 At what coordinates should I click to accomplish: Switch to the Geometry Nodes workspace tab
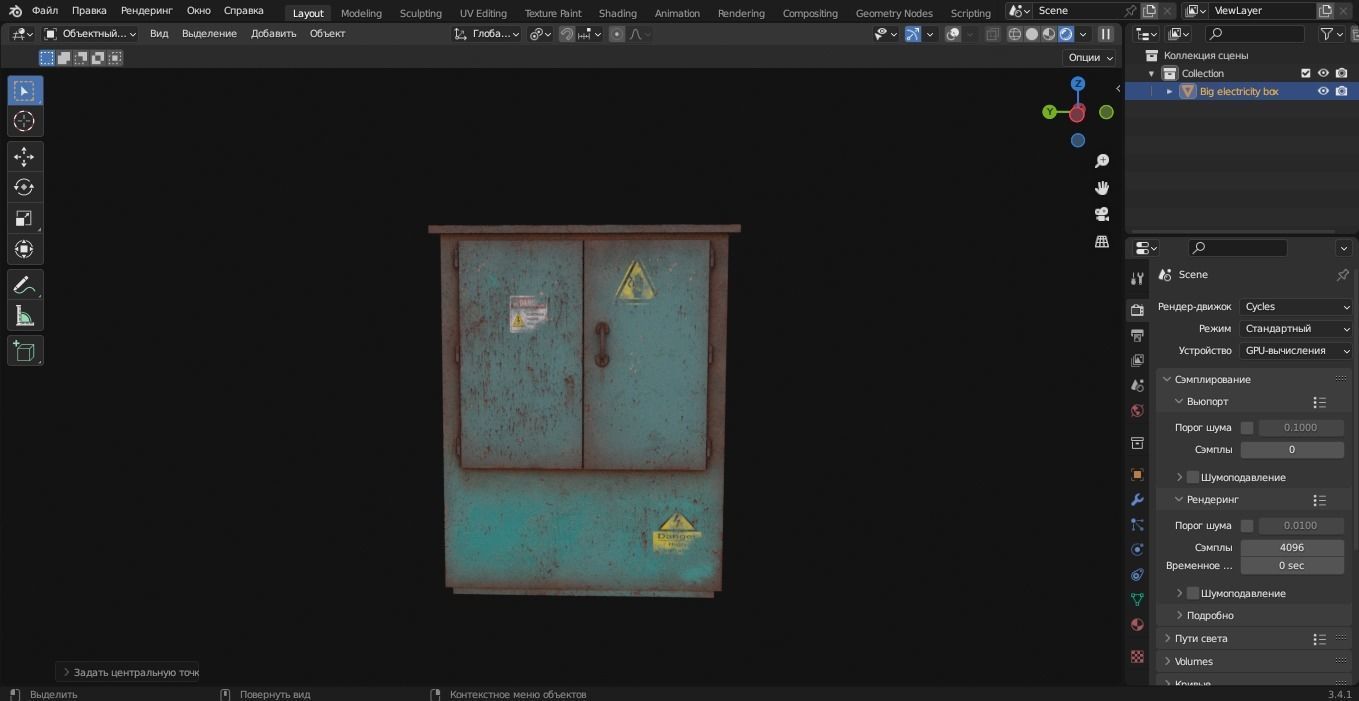point(894,13)
